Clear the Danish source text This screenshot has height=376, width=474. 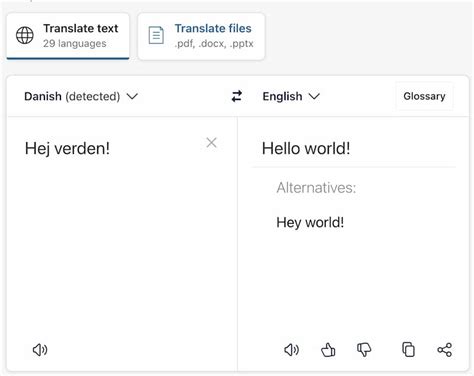click(x=211, y=143)
